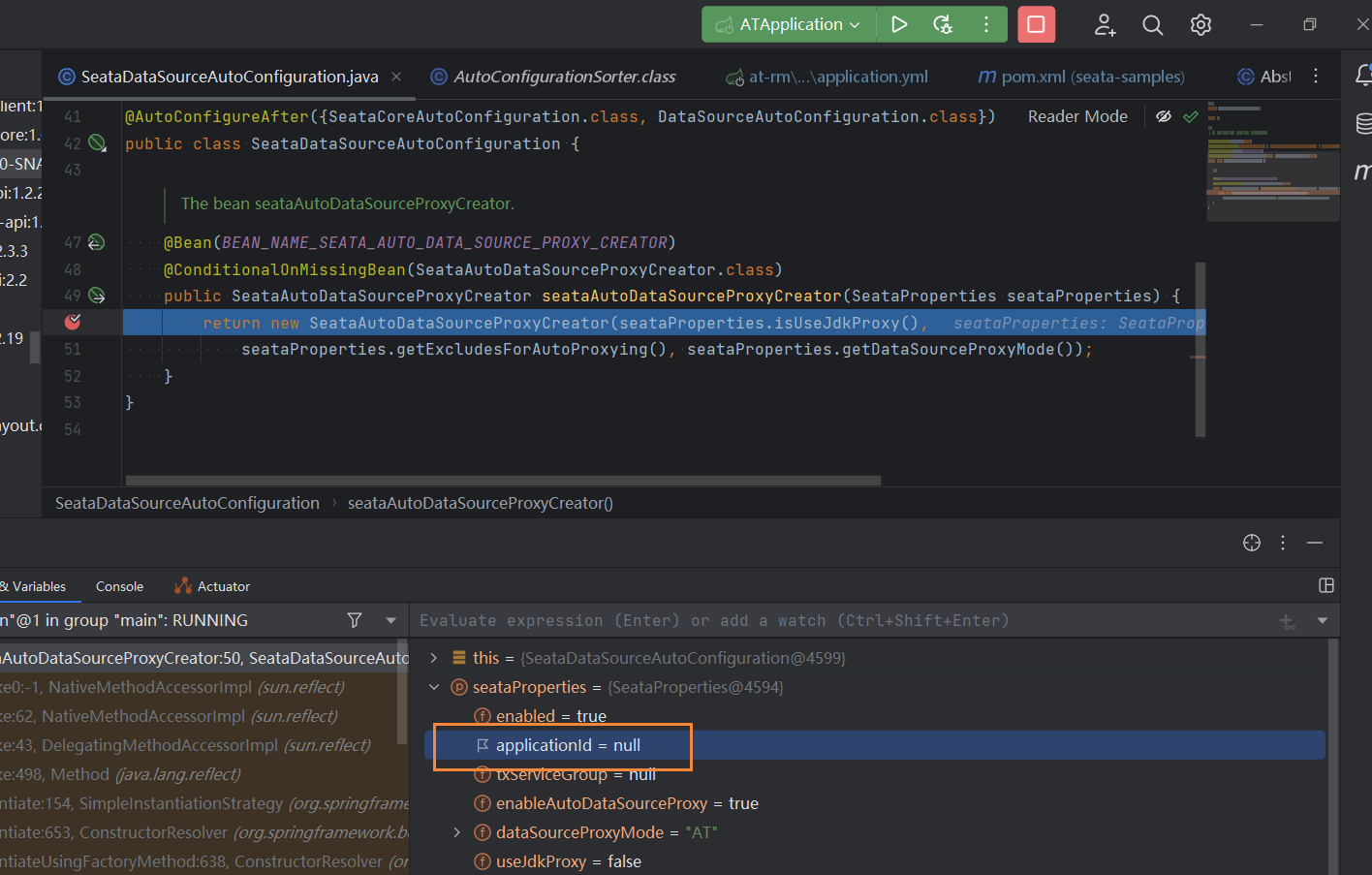Filter frames with the funnel icon
This screenshot has height=875, width=1372.
pos(355,620)
